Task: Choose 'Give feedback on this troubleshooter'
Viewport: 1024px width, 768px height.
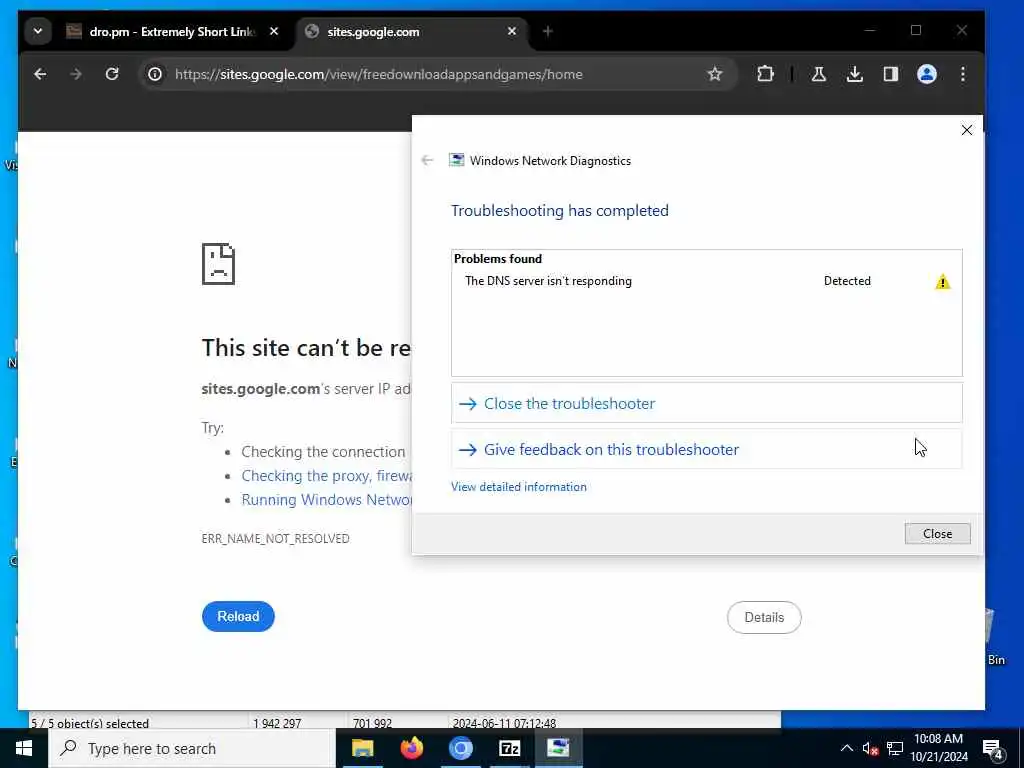Action: pos(707,449)
